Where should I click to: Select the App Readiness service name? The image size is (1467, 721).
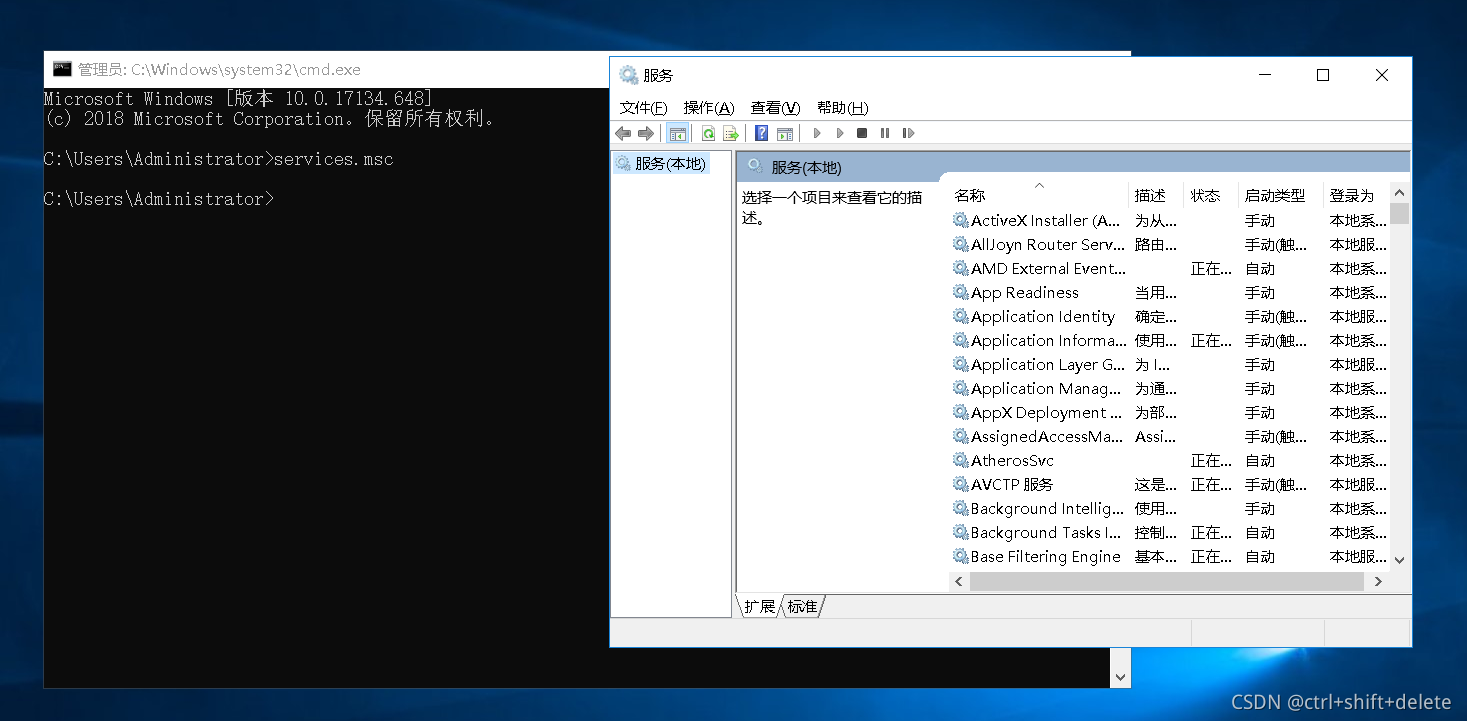click(1025, 292)
